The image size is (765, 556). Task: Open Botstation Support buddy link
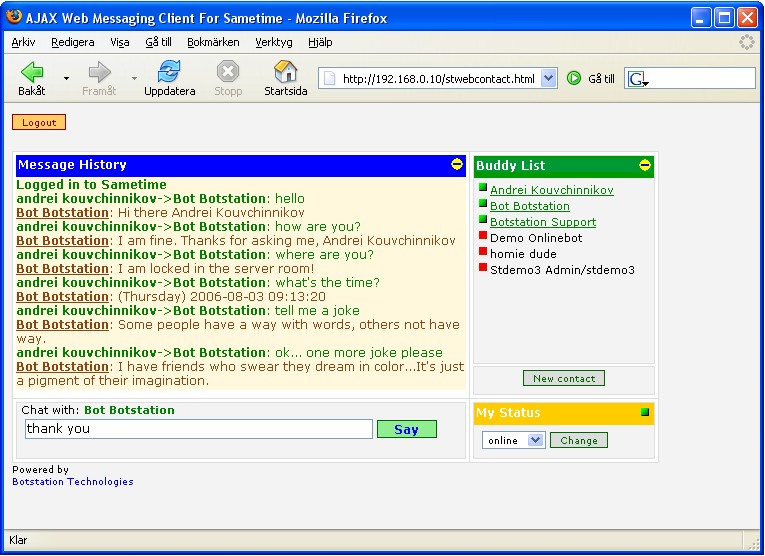(543, 222)
